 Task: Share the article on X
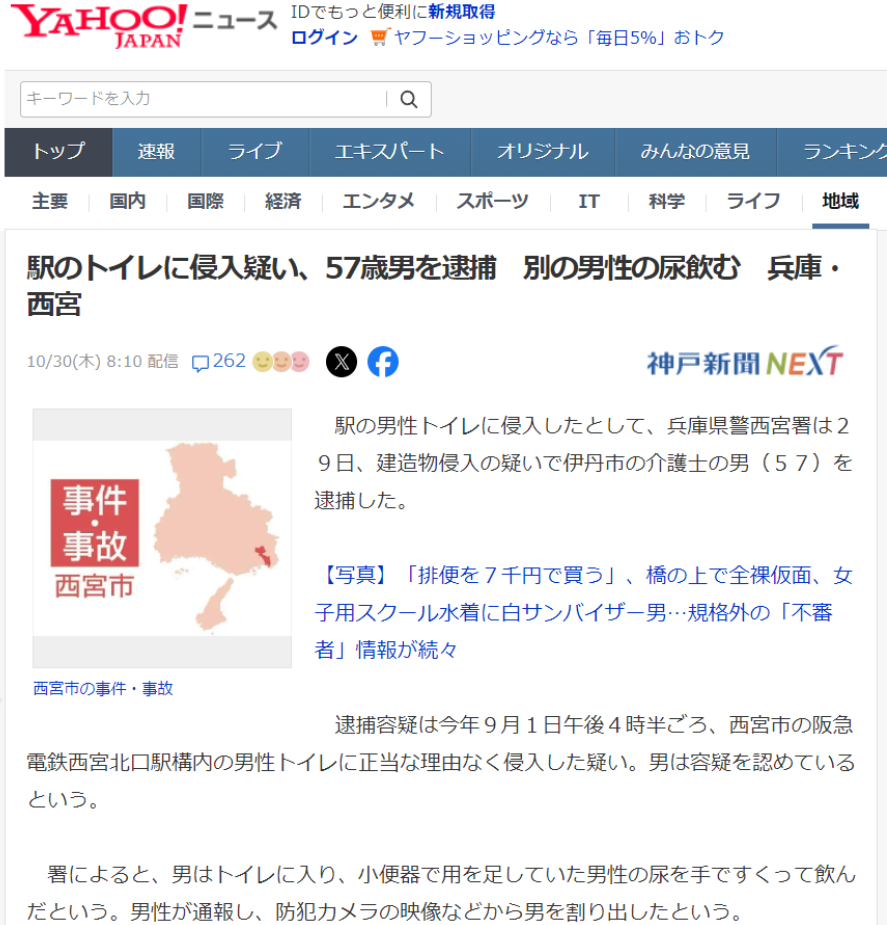pyautogui.click(x=341, y=361)
